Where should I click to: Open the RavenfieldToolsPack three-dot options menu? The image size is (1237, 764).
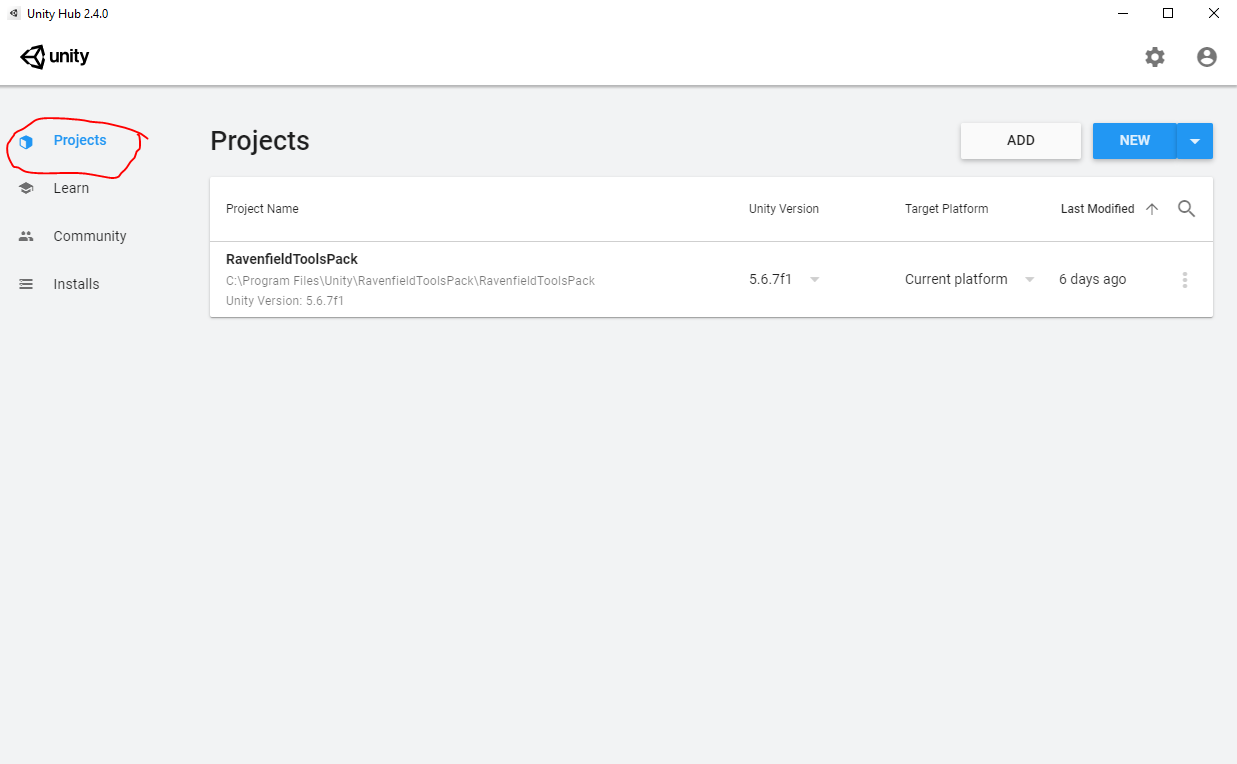[x=1185, y=280]
